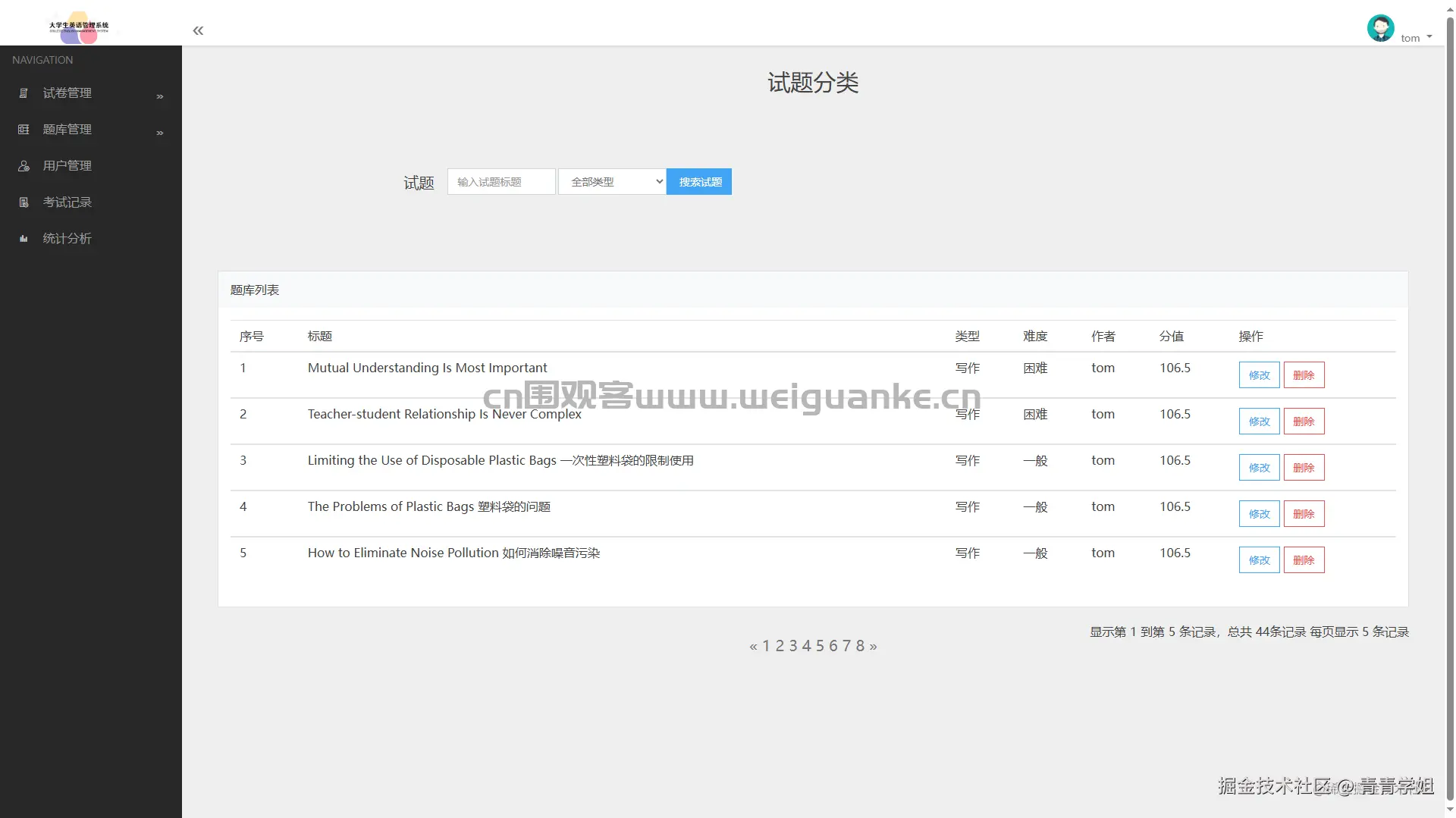The height and width of the screenshot is (818, 1456).
Task: Click the page vertical scrollbar
Action: point(1450,409)
